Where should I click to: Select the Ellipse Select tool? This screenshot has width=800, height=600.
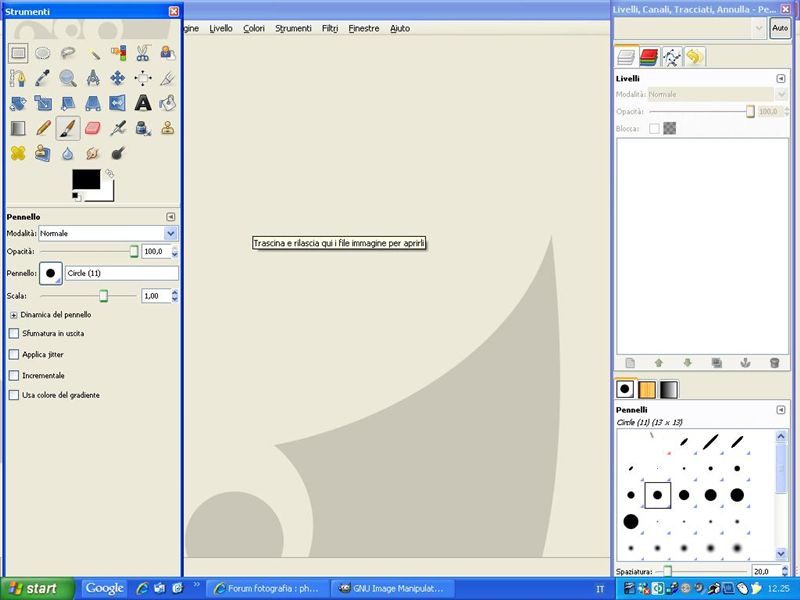pyautogui.click(x=43, y=53)
